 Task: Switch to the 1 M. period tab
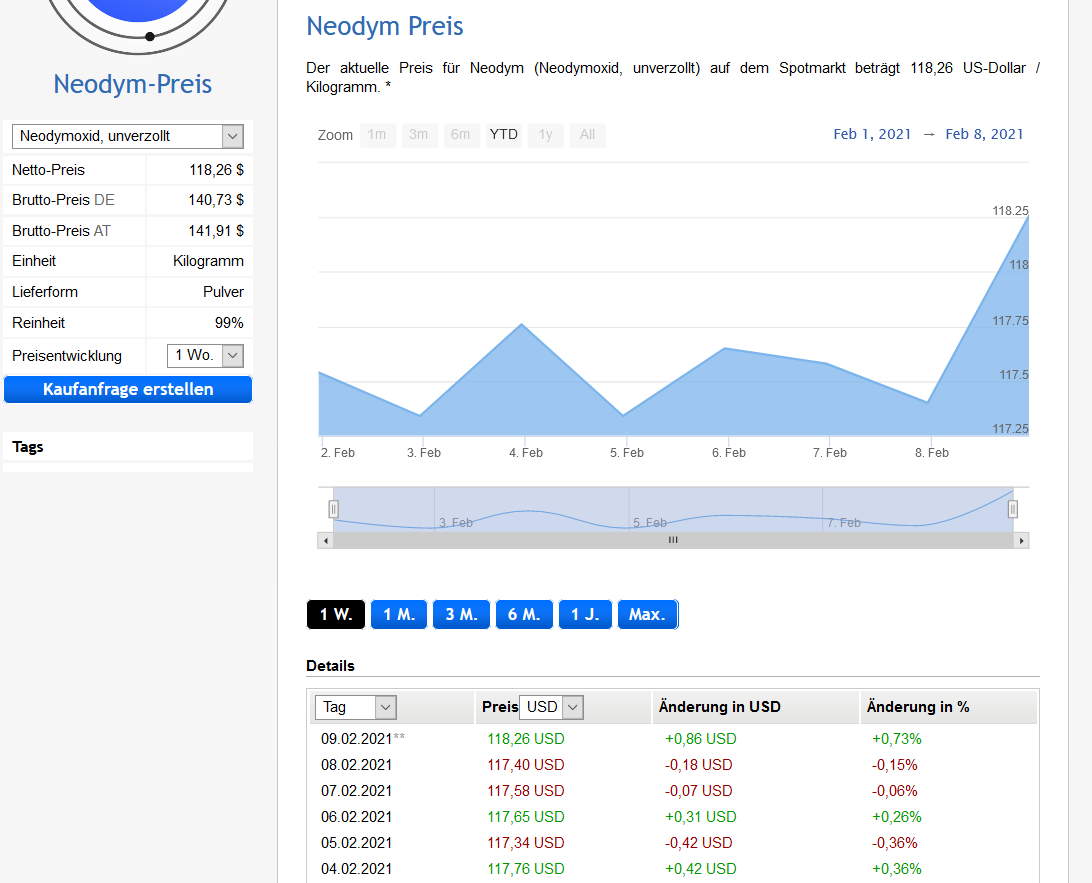pyautogui.click(x=399, y=614)
